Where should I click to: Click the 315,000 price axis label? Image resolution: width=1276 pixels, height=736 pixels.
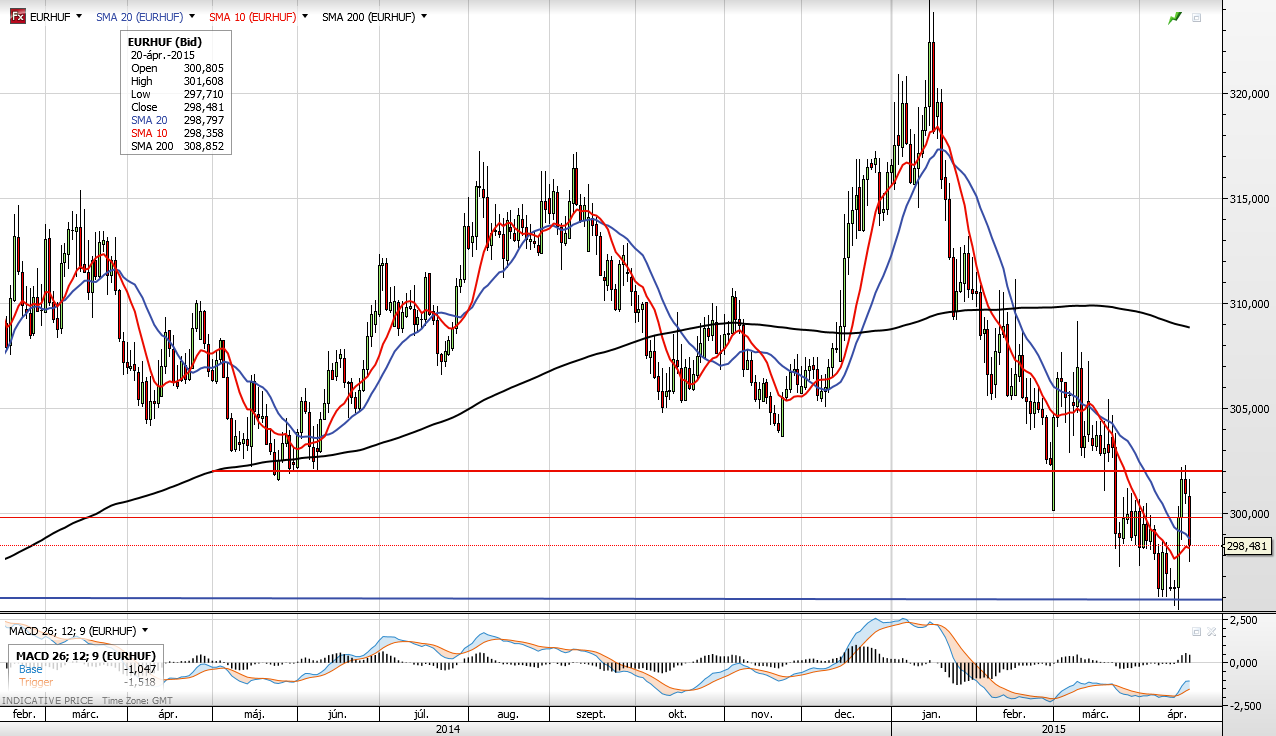(1249, 199)
